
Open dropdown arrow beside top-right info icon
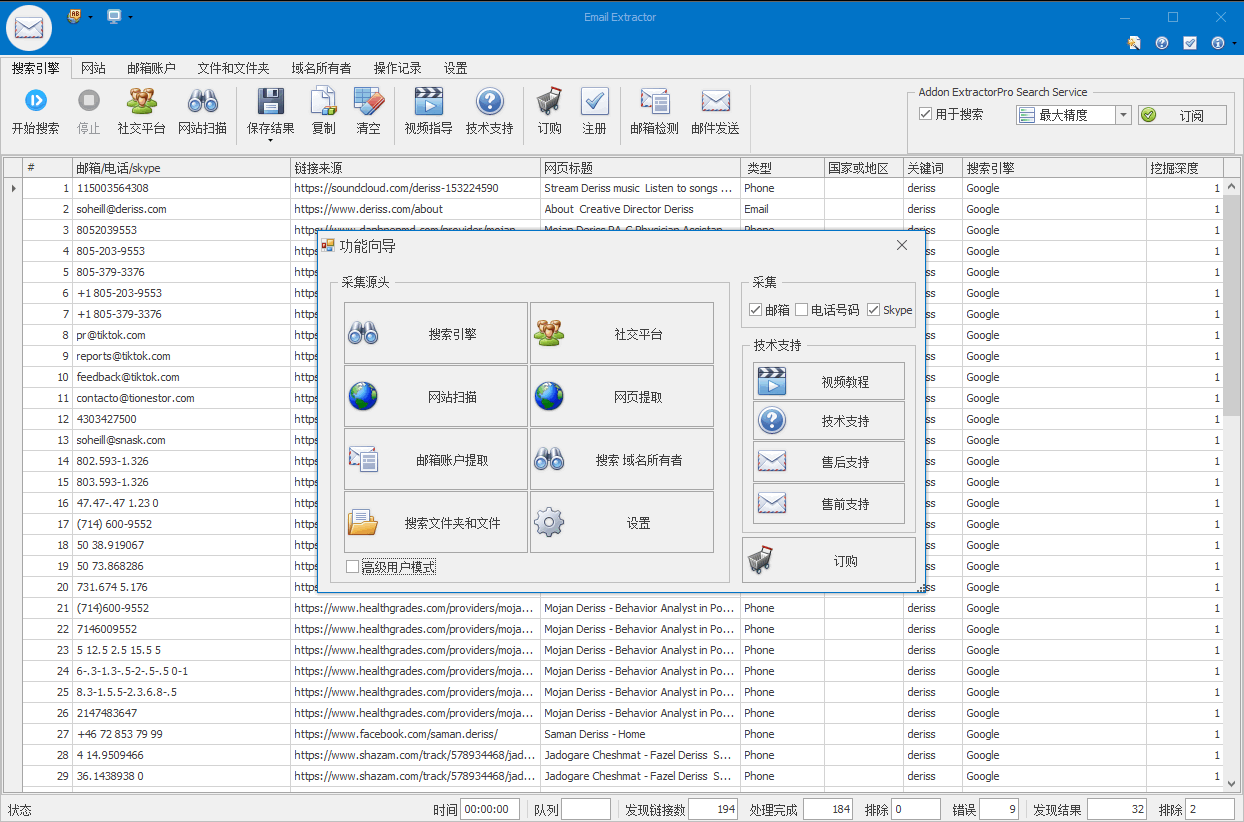point(1232,43)
